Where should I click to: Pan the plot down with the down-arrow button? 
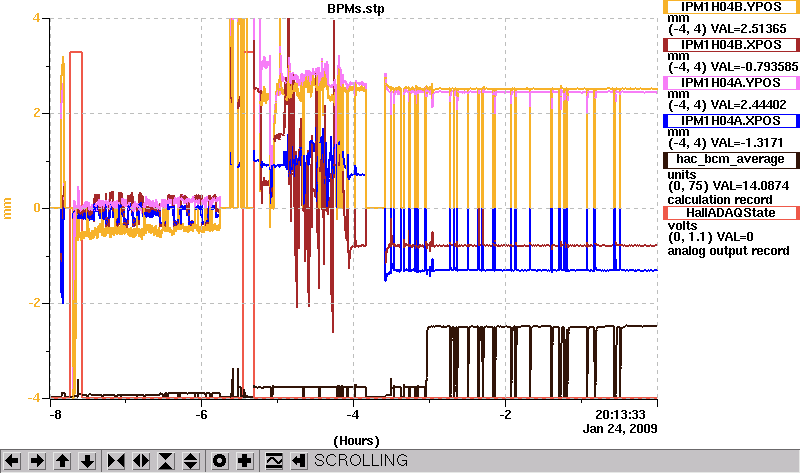pos(87,461)
